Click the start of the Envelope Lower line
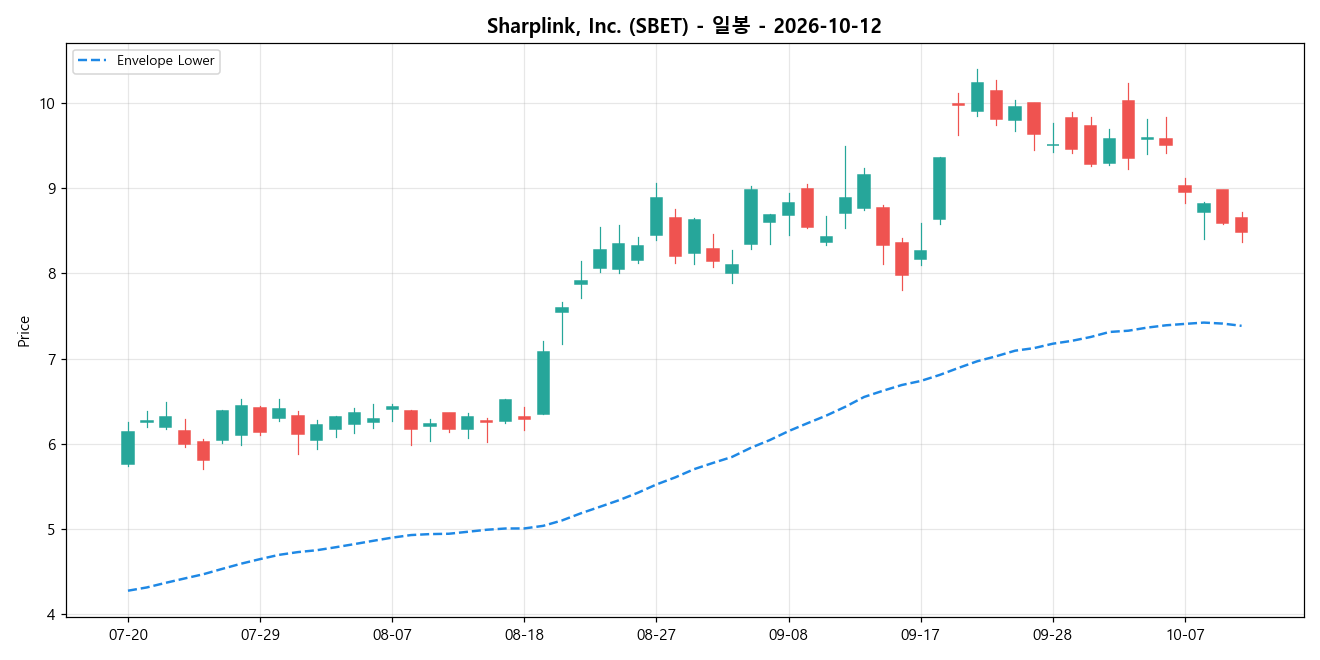Viewport: 1320px width, 660px height. 128,590
